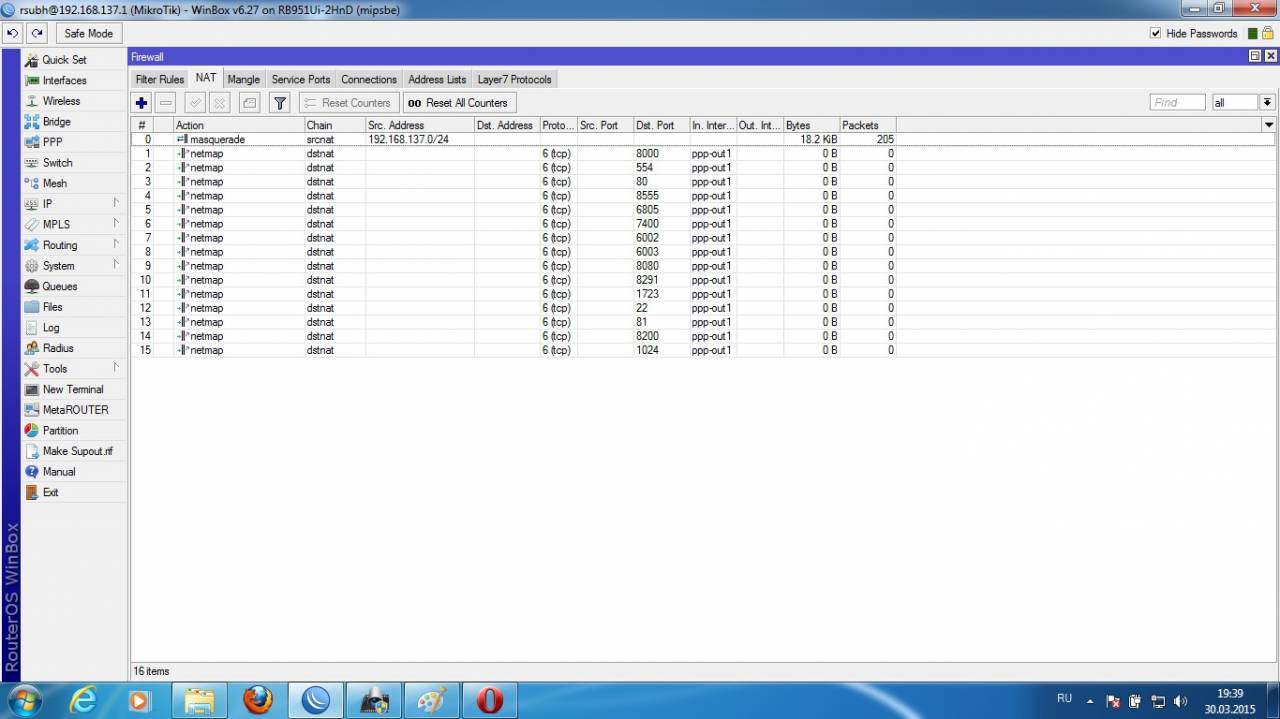Switch to Layer7 Protocols tab
This screenshot has height=719, width=1280.
[514, 79]
